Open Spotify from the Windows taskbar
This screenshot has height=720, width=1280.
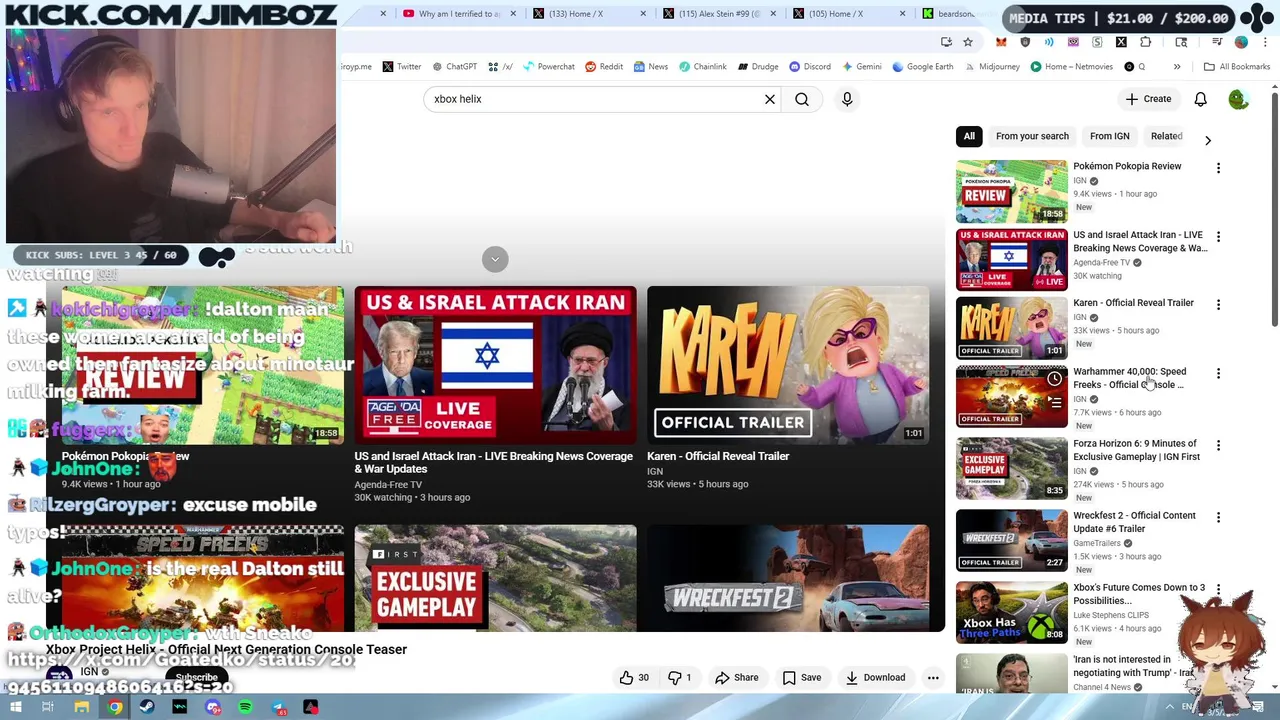pyautogui.click(x=246, y=707)
